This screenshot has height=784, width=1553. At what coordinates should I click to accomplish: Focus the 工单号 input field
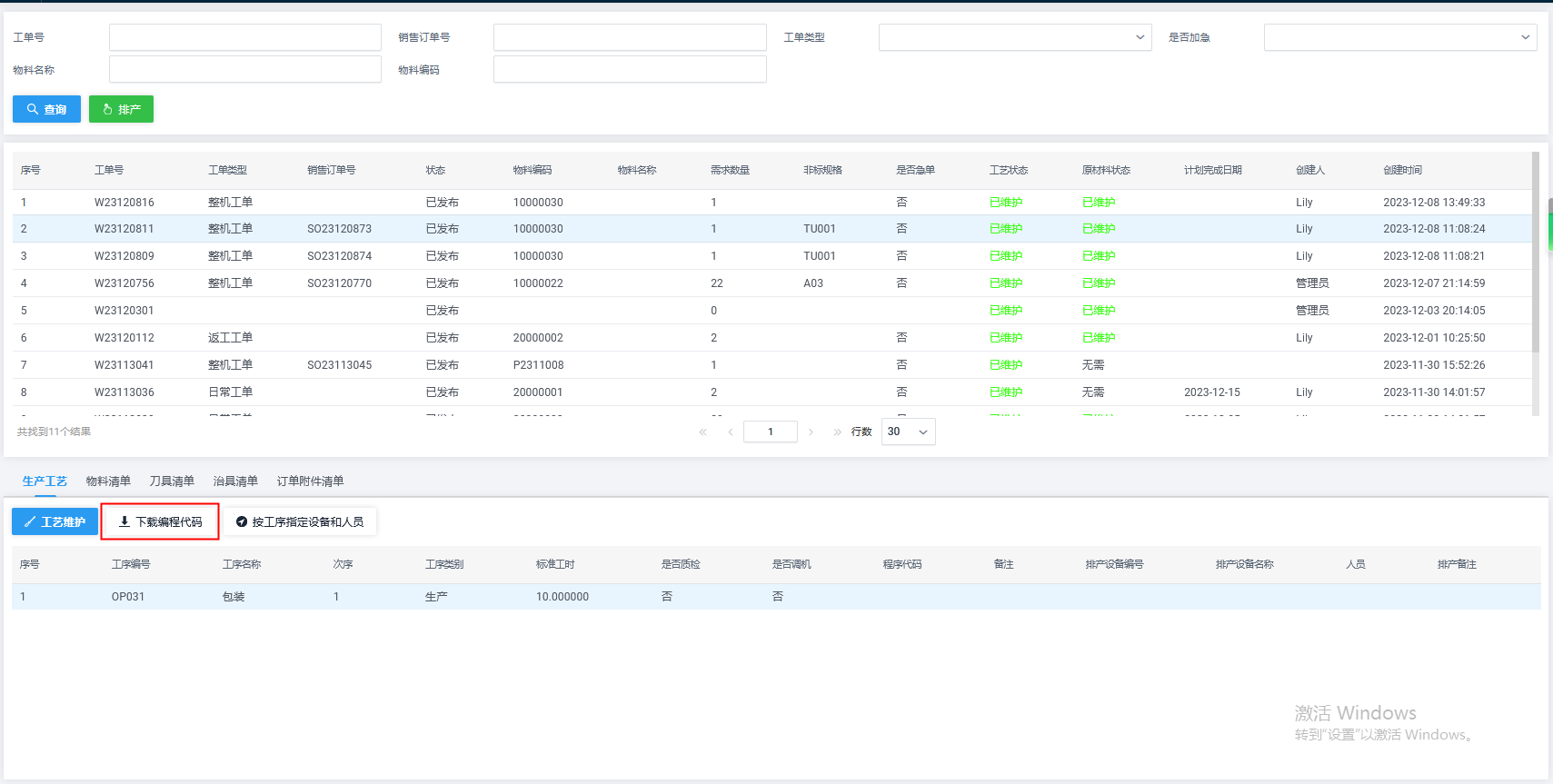244,37
